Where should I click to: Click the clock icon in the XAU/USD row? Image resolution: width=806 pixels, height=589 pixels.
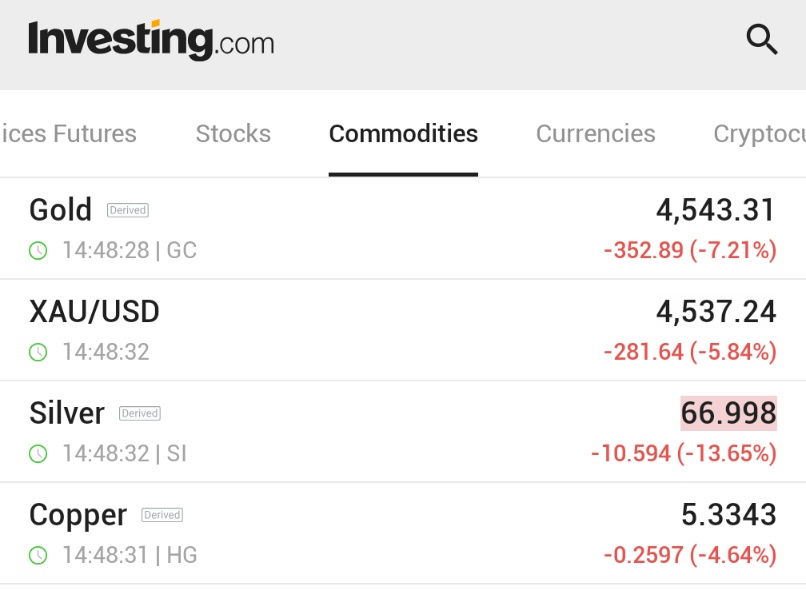click(x=38, y=353)
